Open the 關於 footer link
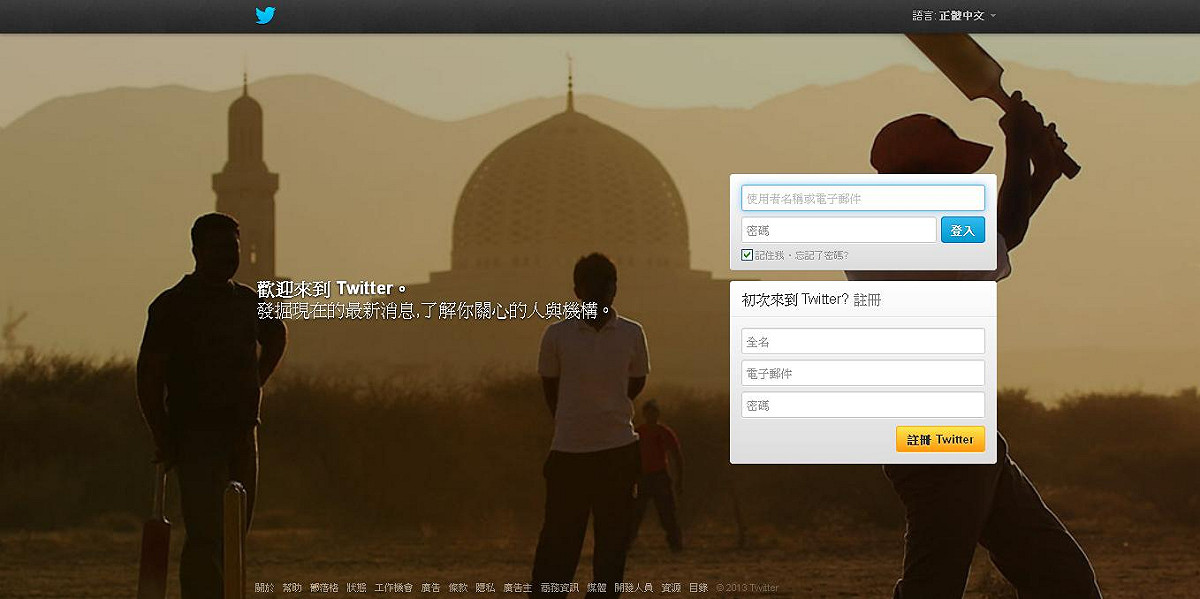 (264, 587)
